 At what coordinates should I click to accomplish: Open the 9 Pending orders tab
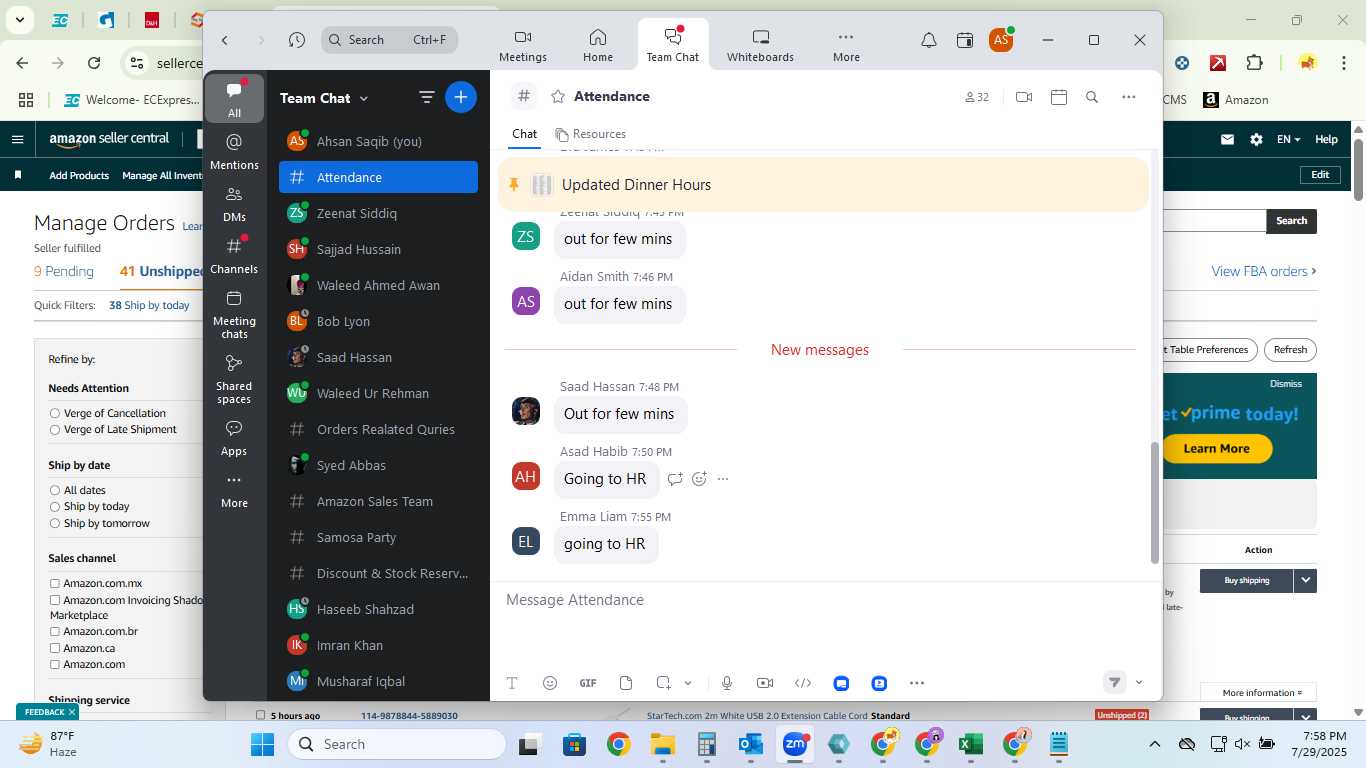point(64,271)
